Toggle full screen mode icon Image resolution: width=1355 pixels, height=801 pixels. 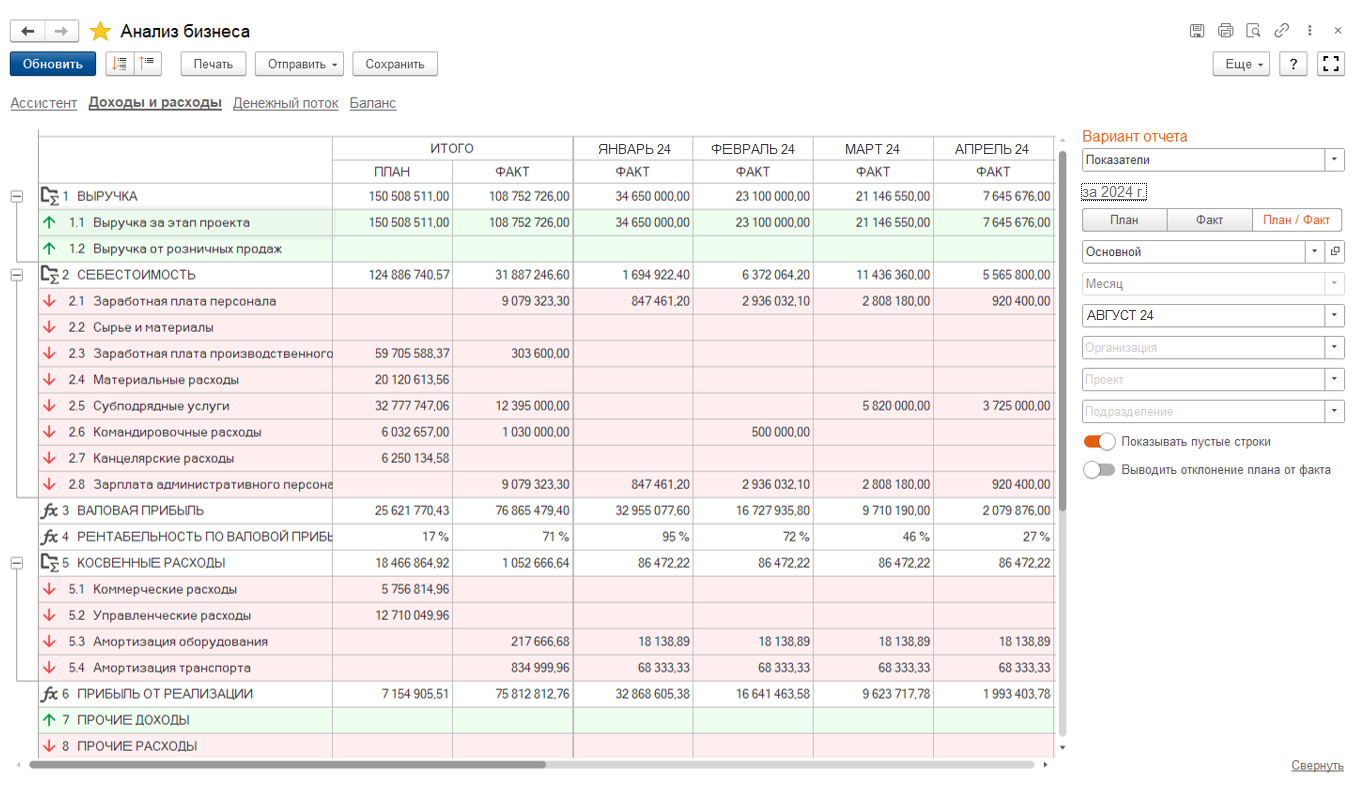1330,64
